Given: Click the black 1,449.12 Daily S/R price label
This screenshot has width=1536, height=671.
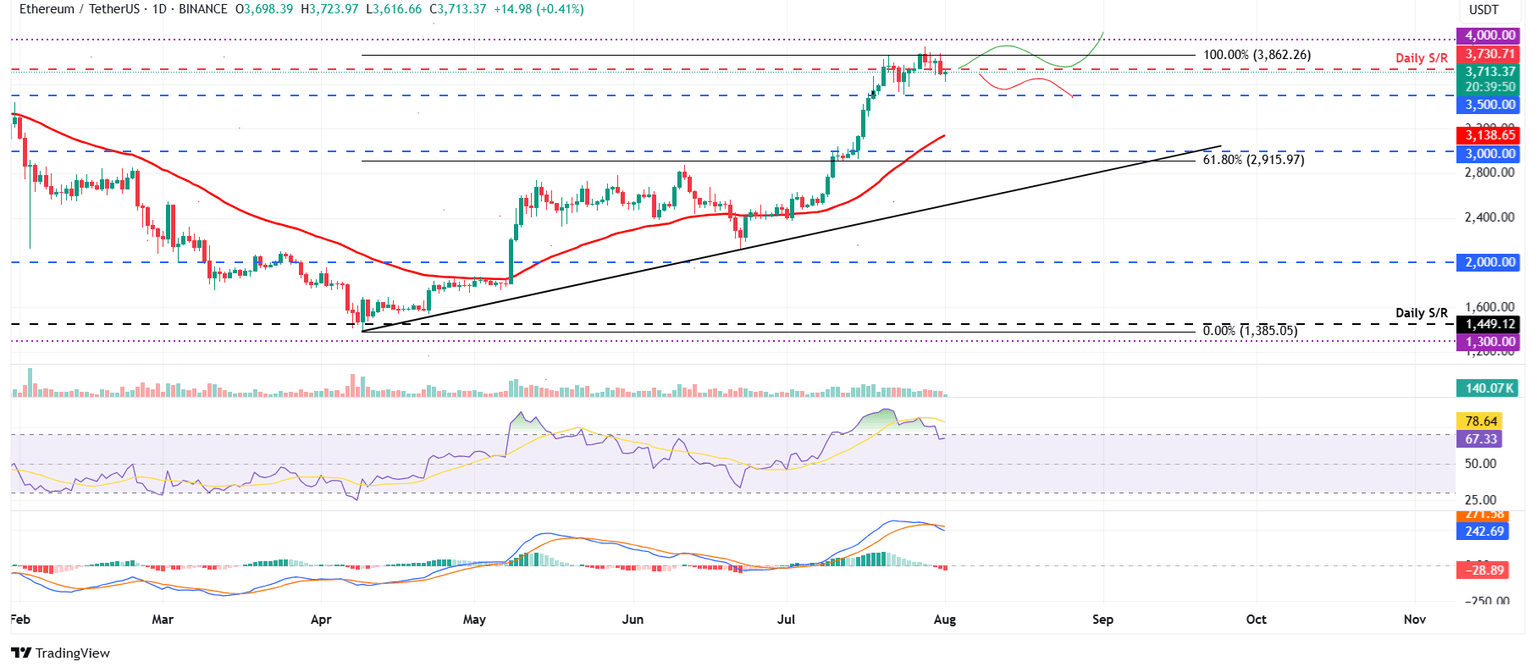Looking at the screenshot, I should (1489, 325).
